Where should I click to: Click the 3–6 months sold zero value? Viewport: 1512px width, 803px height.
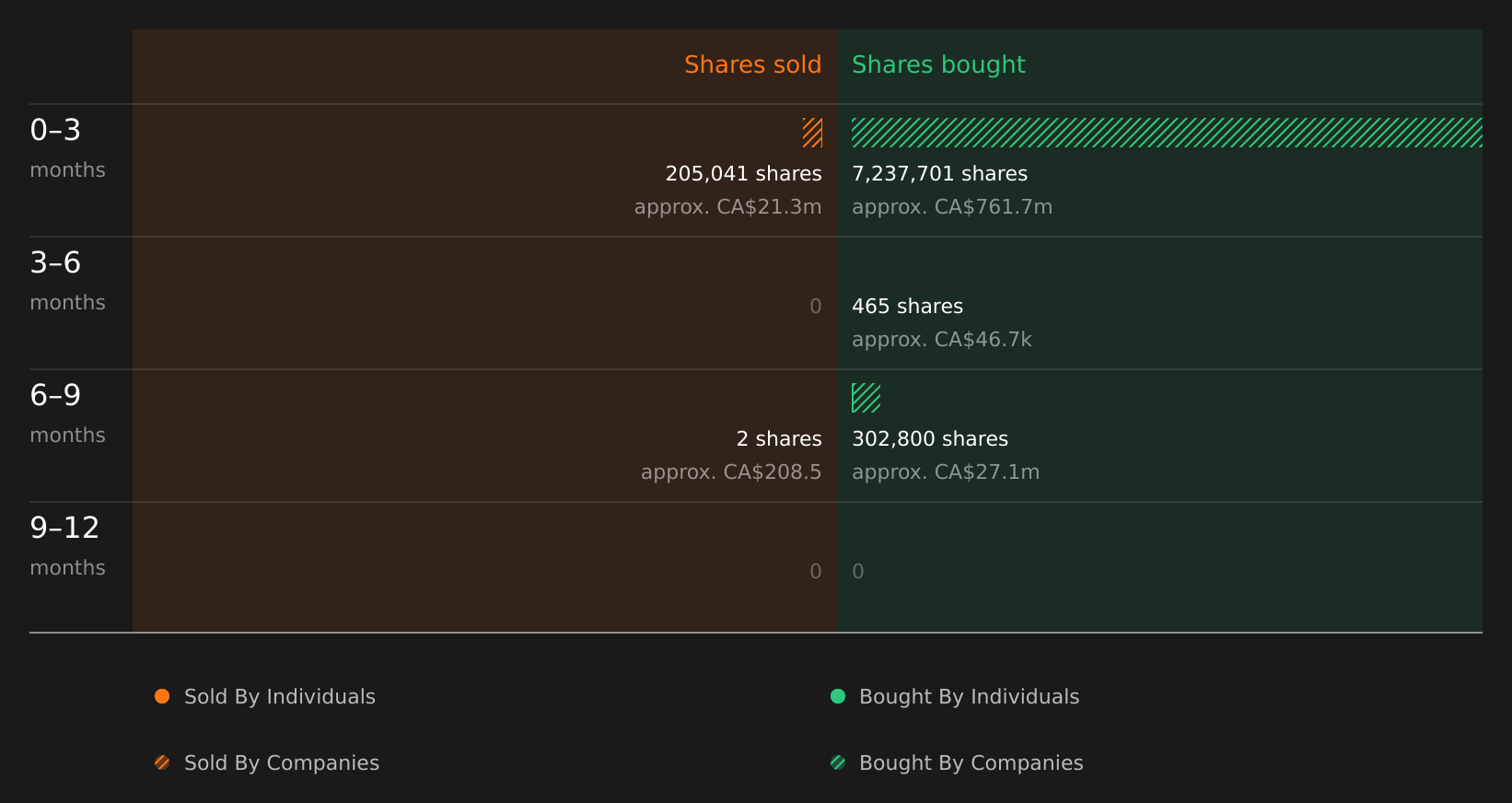click(x=816, y=307)
